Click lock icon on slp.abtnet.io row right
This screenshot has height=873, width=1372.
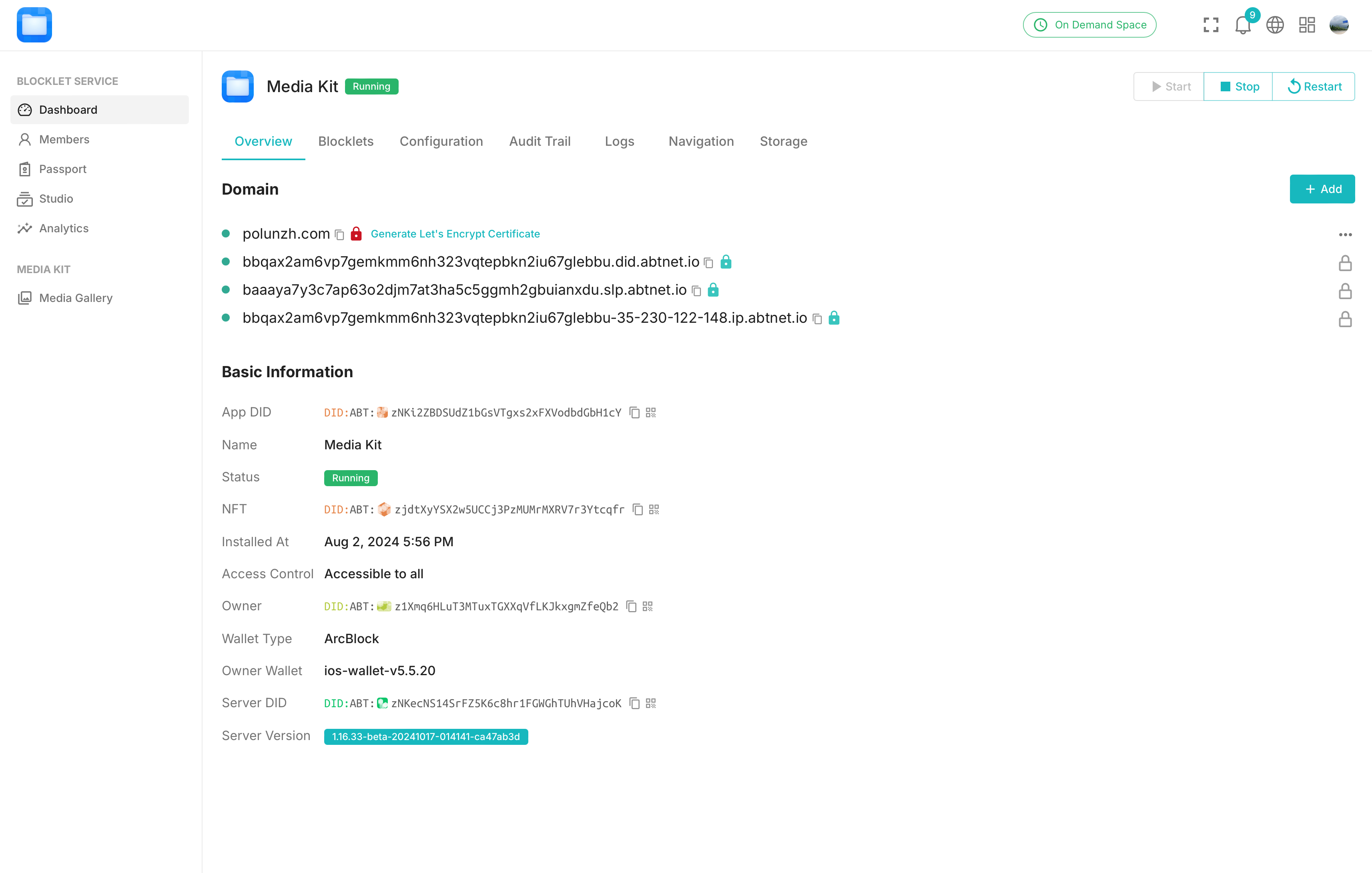tap(1345, 292)
